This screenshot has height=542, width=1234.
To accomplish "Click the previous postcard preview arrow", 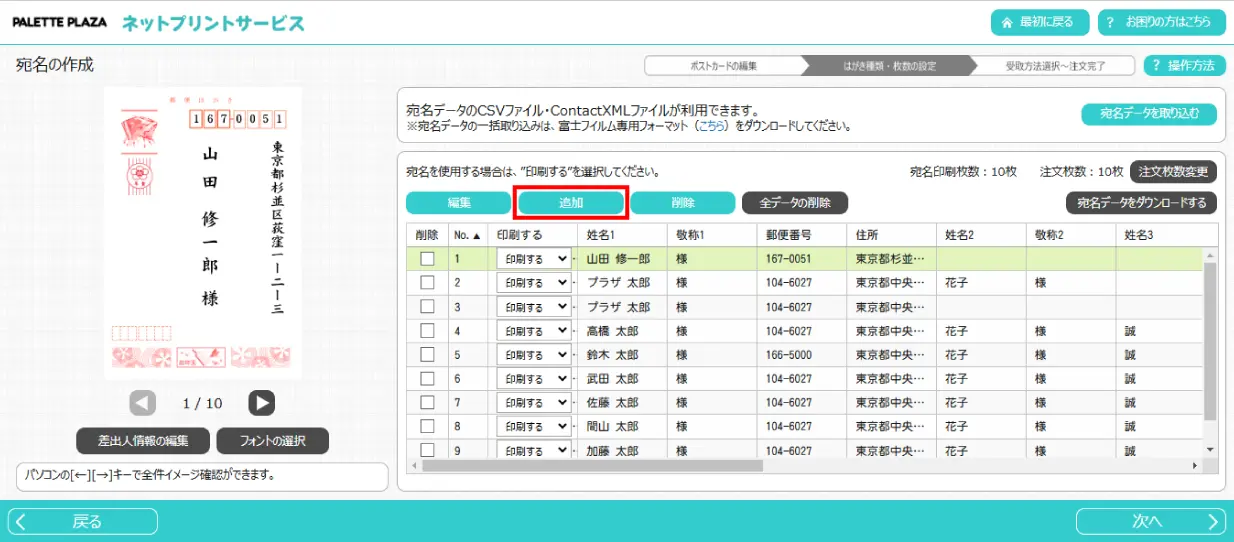I will click(143, 403).
